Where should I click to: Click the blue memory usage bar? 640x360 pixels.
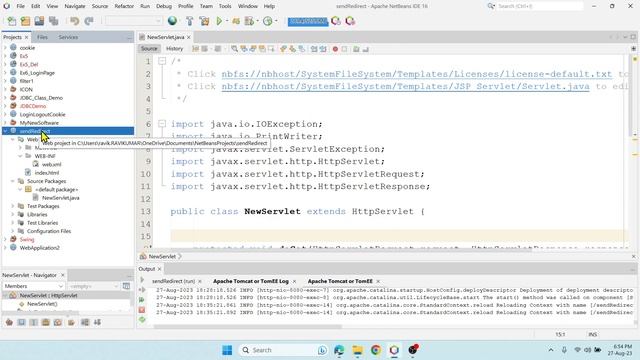[x=308, y=21]
